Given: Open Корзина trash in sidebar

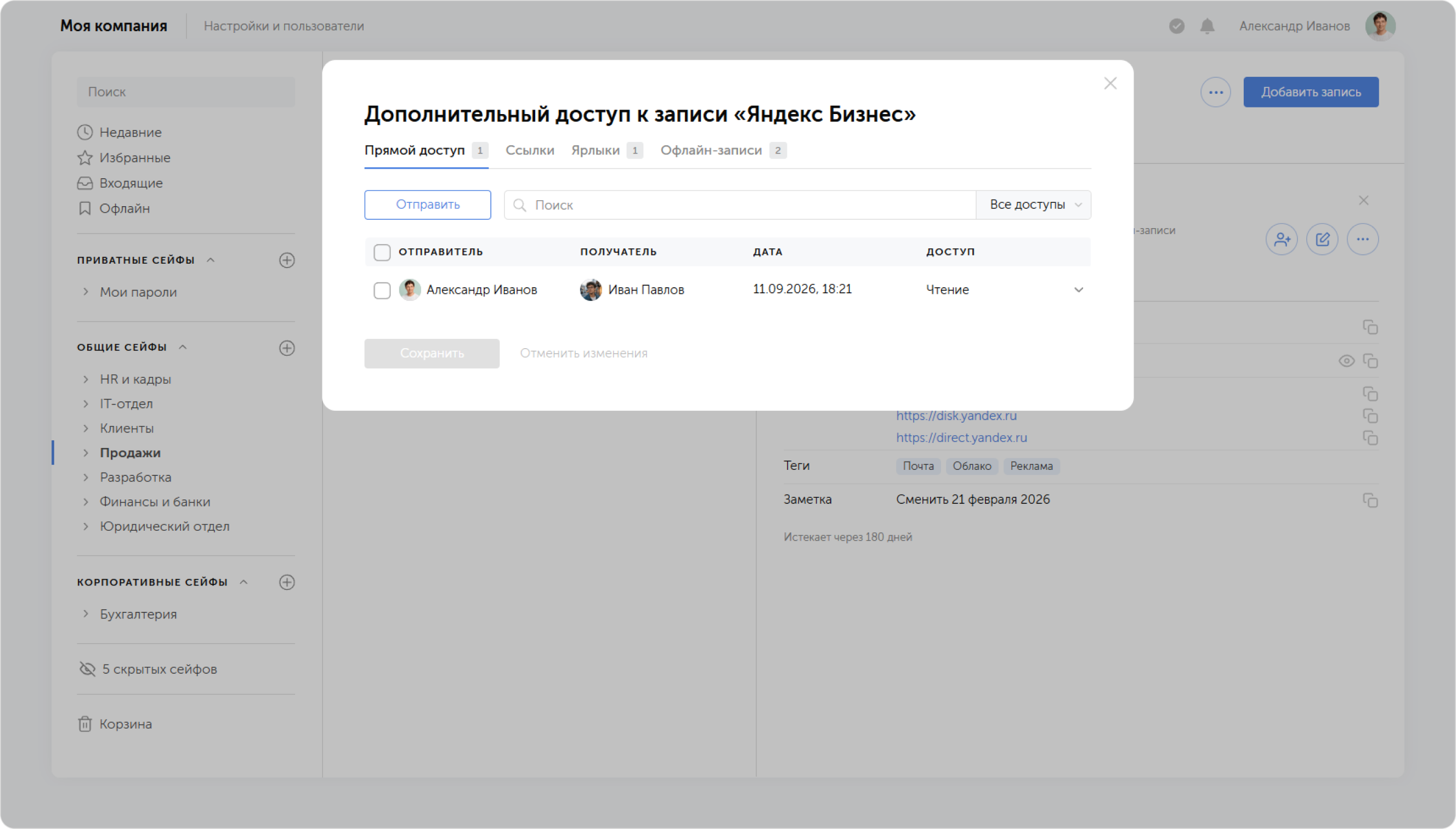Looking at the screenshot, I should pos(115,724).
